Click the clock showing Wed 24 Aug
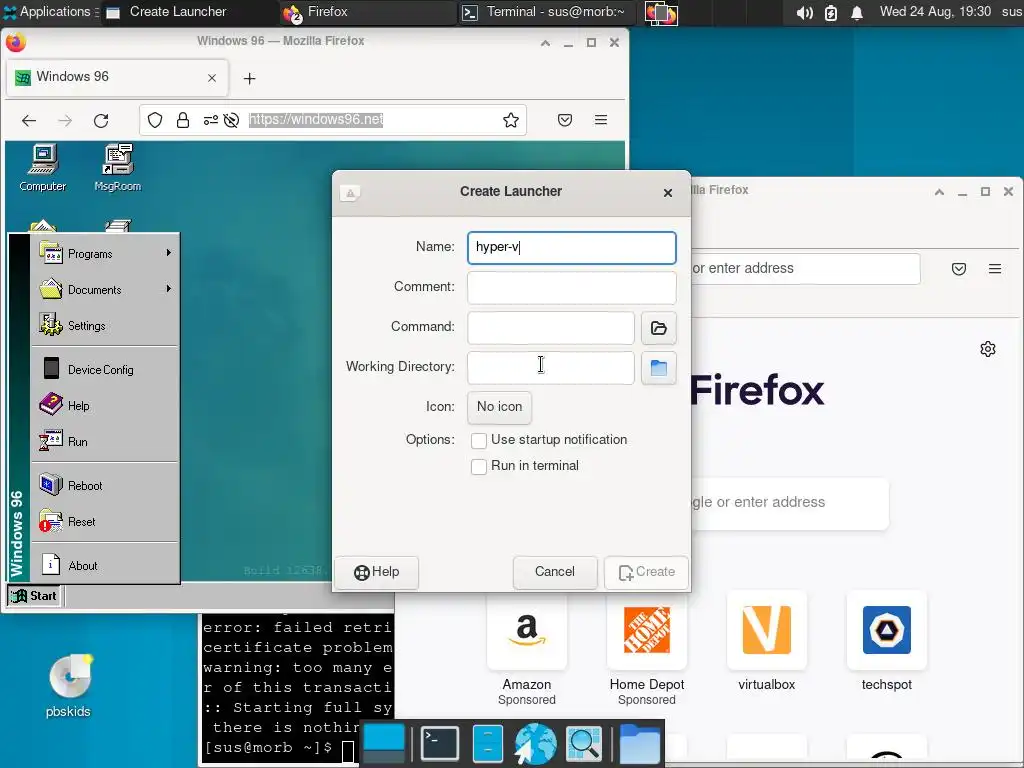 (935, 12)
